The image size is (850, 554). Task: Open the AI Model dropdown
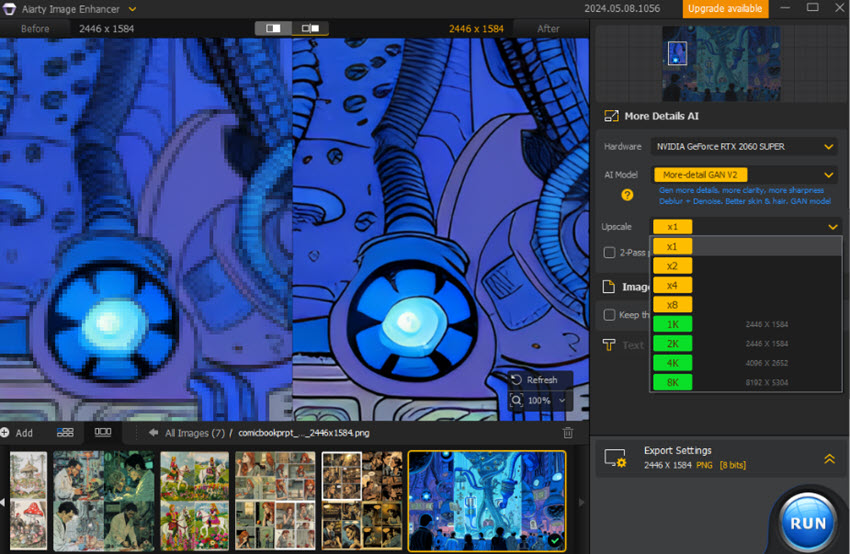tap(744, 175)
